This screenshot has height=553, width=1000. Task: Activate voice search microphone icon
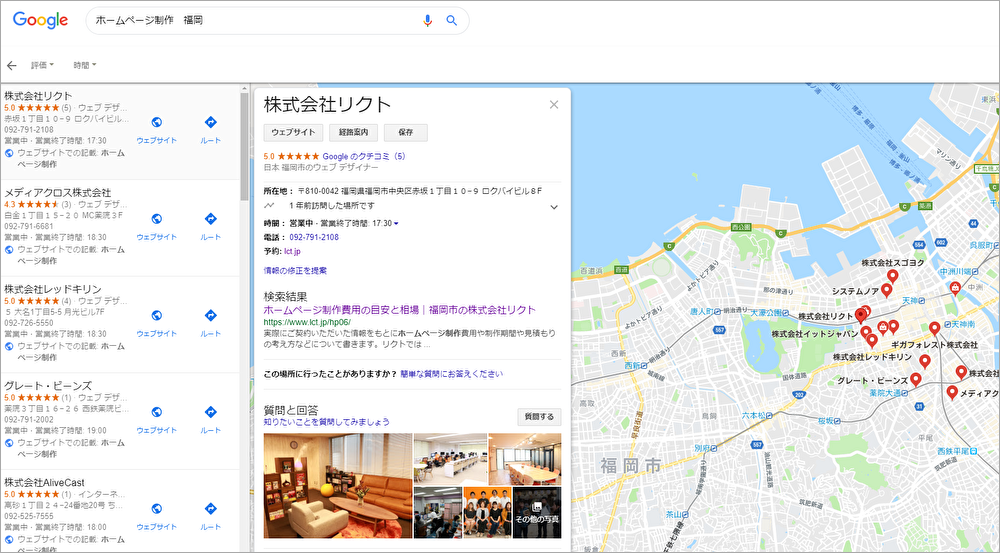coord(427,20)
